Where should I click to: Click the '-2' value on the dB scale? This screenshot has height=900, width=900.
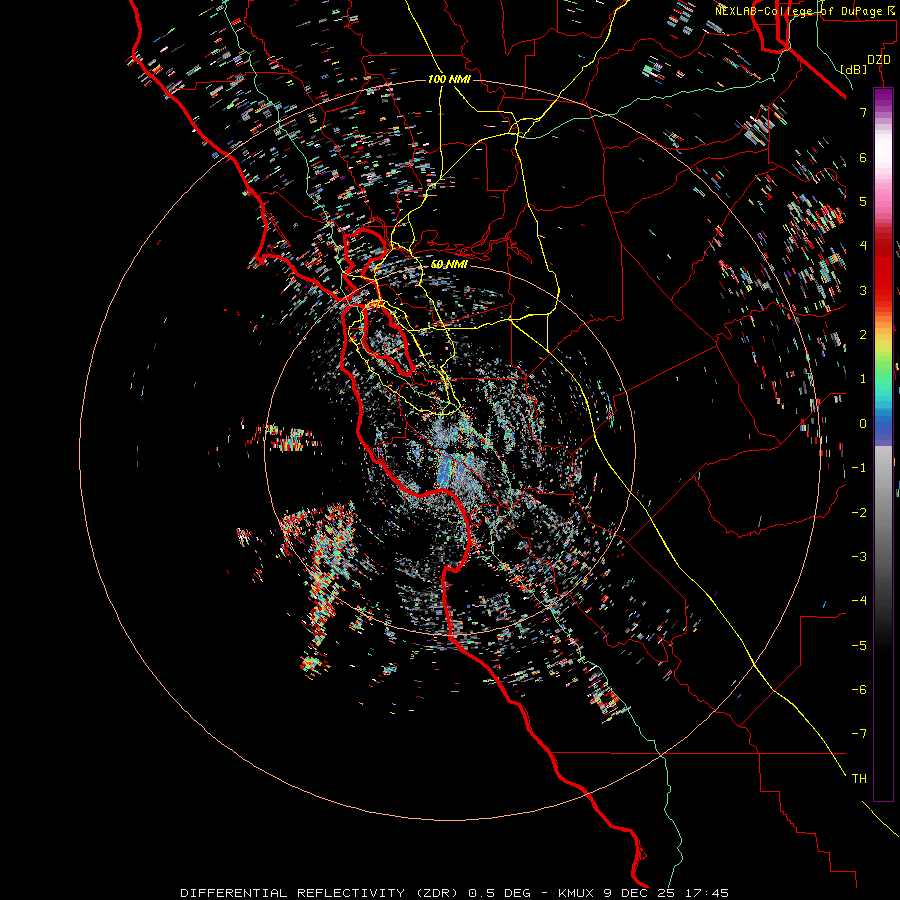click(x=859, y=513)
